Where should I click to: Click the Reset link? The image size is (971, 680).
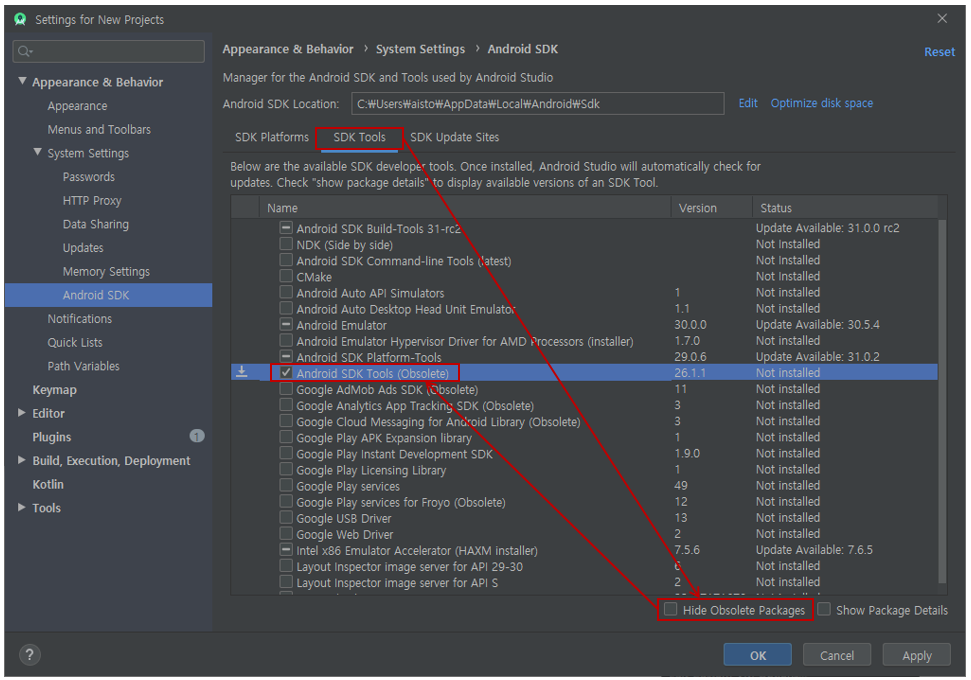point(939,52)
